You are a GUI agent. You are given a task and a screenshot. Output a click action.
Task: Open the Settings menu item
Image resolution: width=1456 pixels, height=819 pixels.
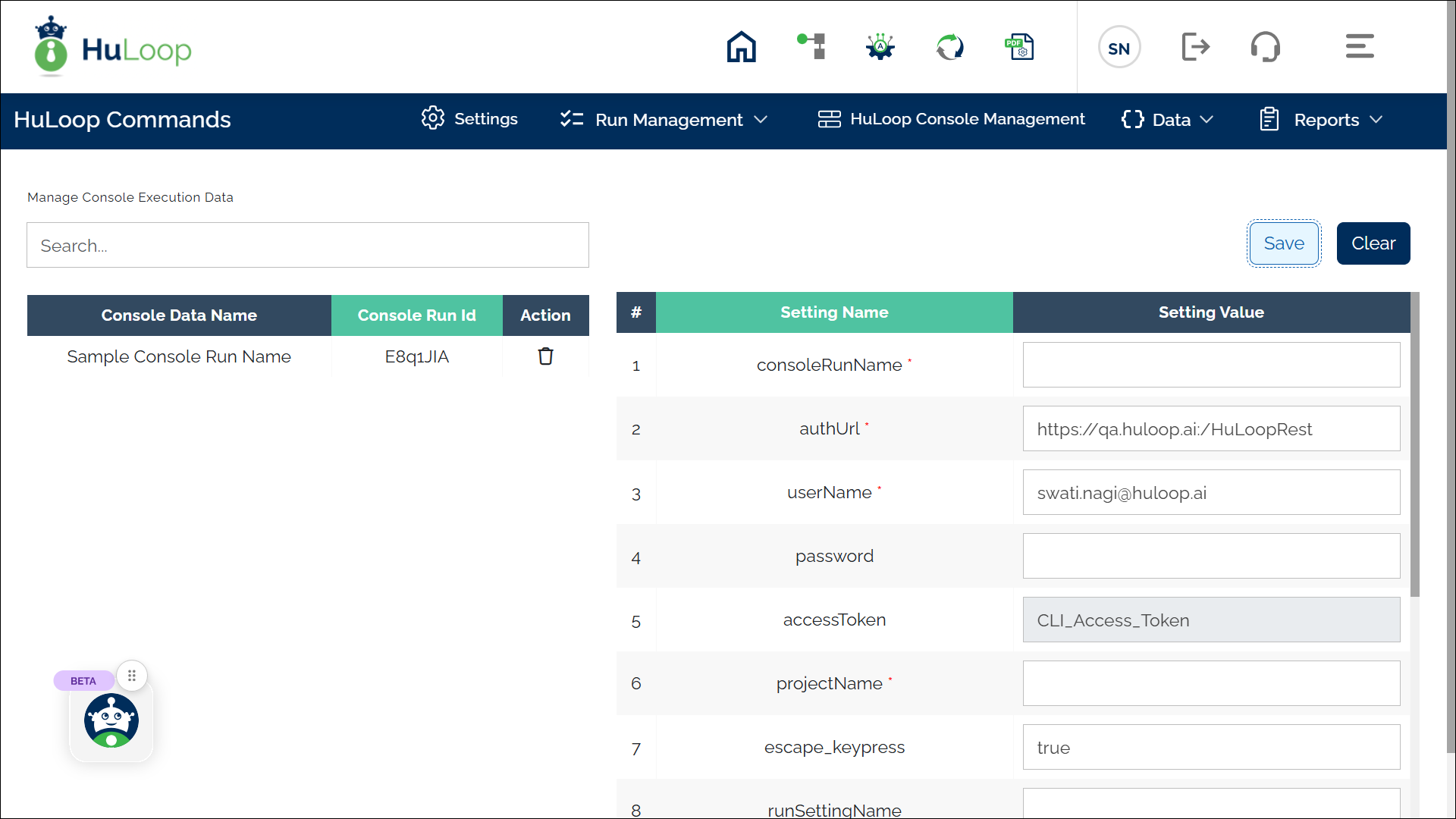coord(470,119)
